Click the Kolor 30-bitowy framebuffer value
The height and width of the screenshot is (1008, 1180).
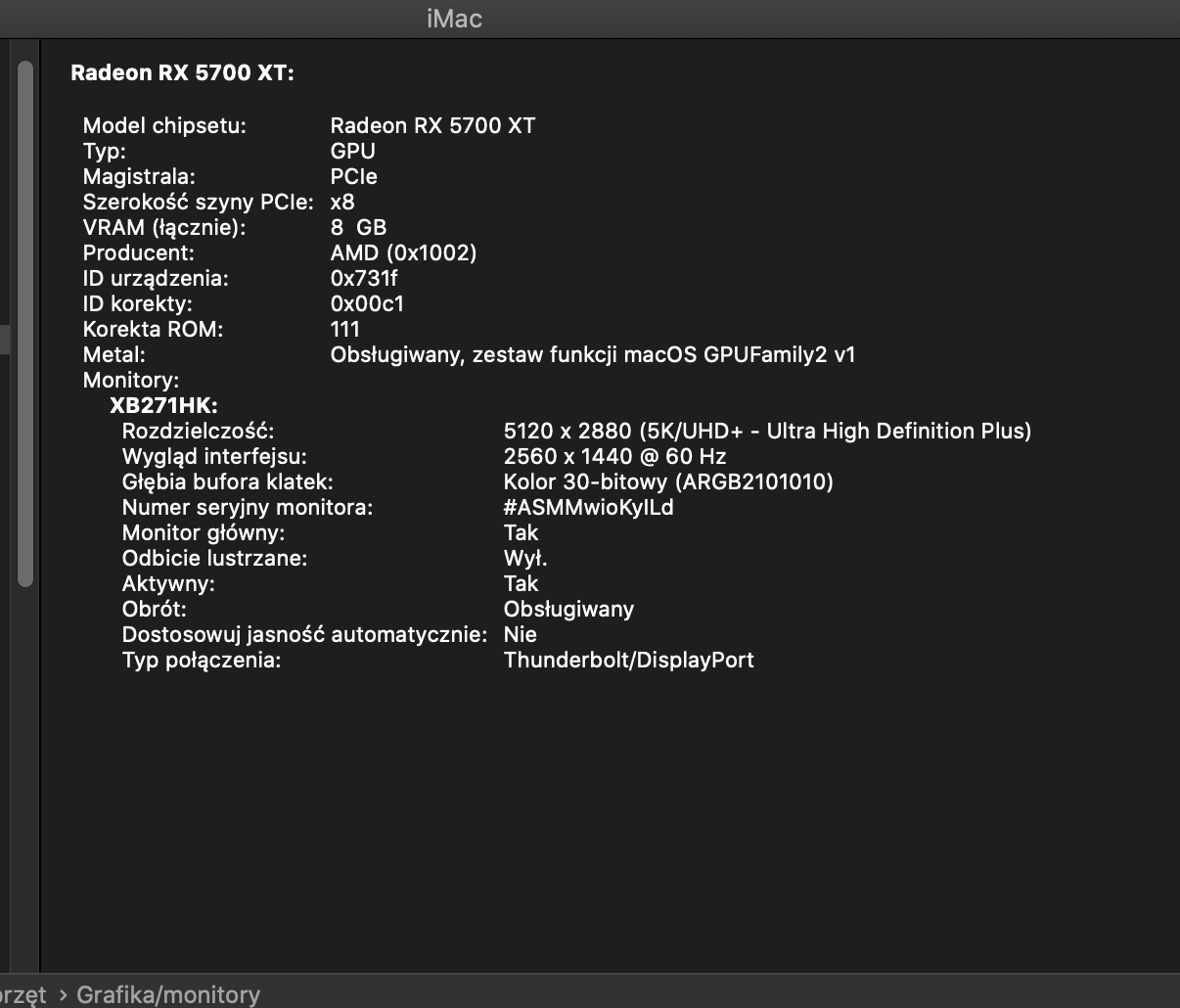[668, 481]
